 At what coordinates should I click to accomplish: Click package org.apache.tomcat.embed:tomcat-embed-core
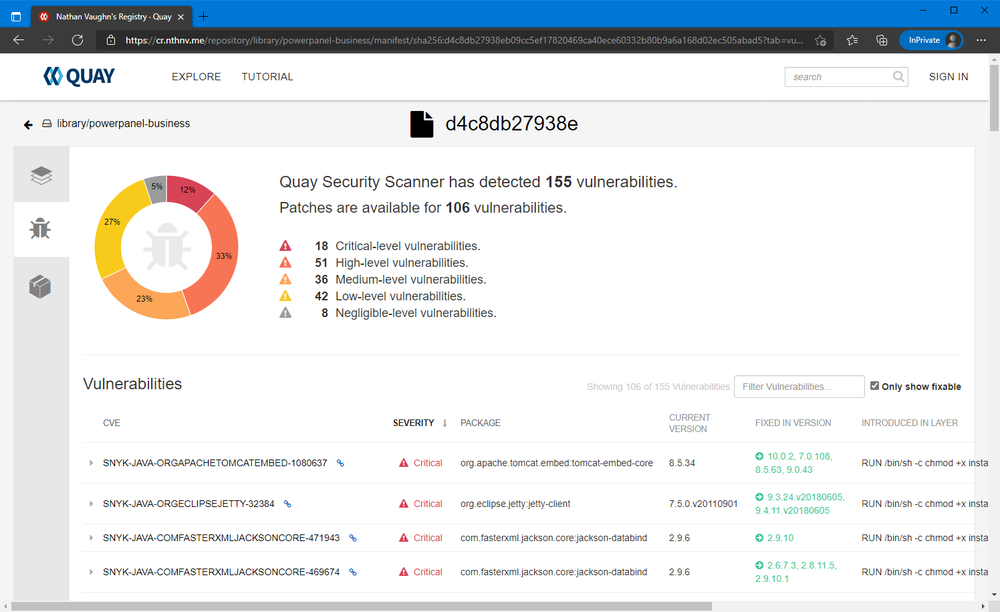click(557, 463)
